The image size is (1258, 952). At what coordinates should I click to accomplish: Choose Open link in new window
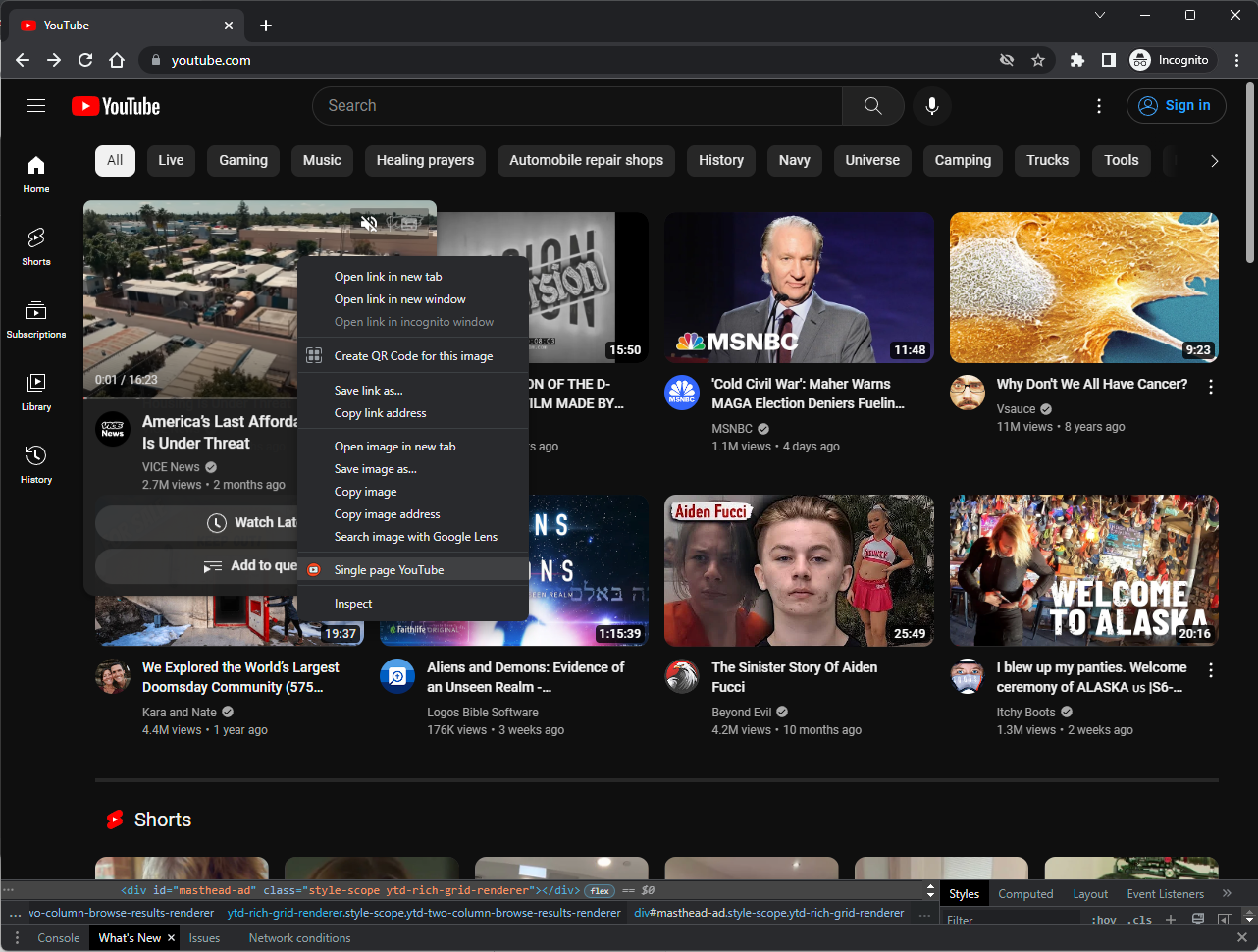tap(413, 299)
